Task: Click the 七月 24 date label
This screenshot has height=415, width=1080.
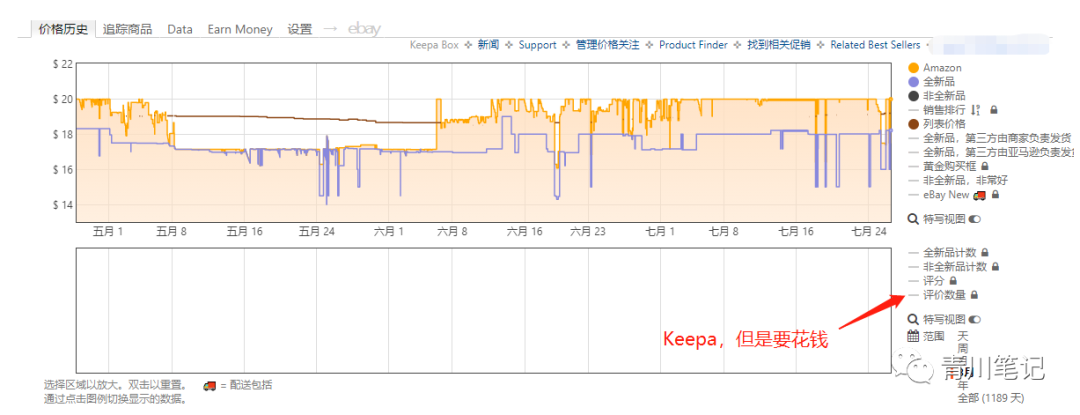Action: click(x=868, y=231)
